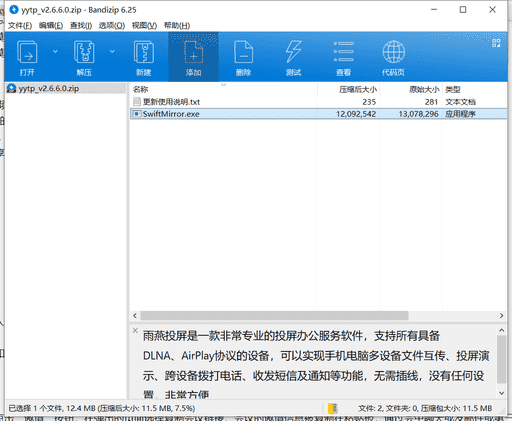Click the Add (添加) toolbar icon
The width and height of the screenshot is (512, 421).
point(194,52)
